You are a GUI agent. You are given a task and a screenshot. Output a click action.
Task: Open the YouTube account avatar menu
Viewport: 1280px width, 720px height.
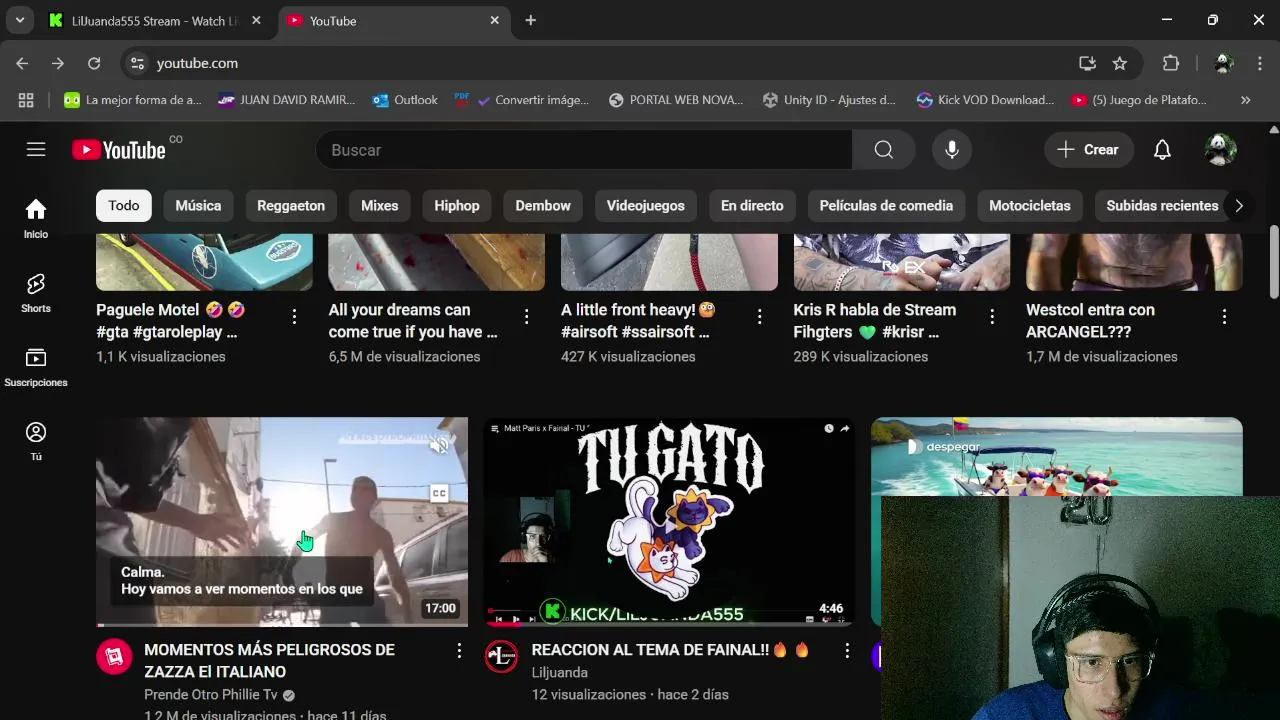(x=1221, y=150)
